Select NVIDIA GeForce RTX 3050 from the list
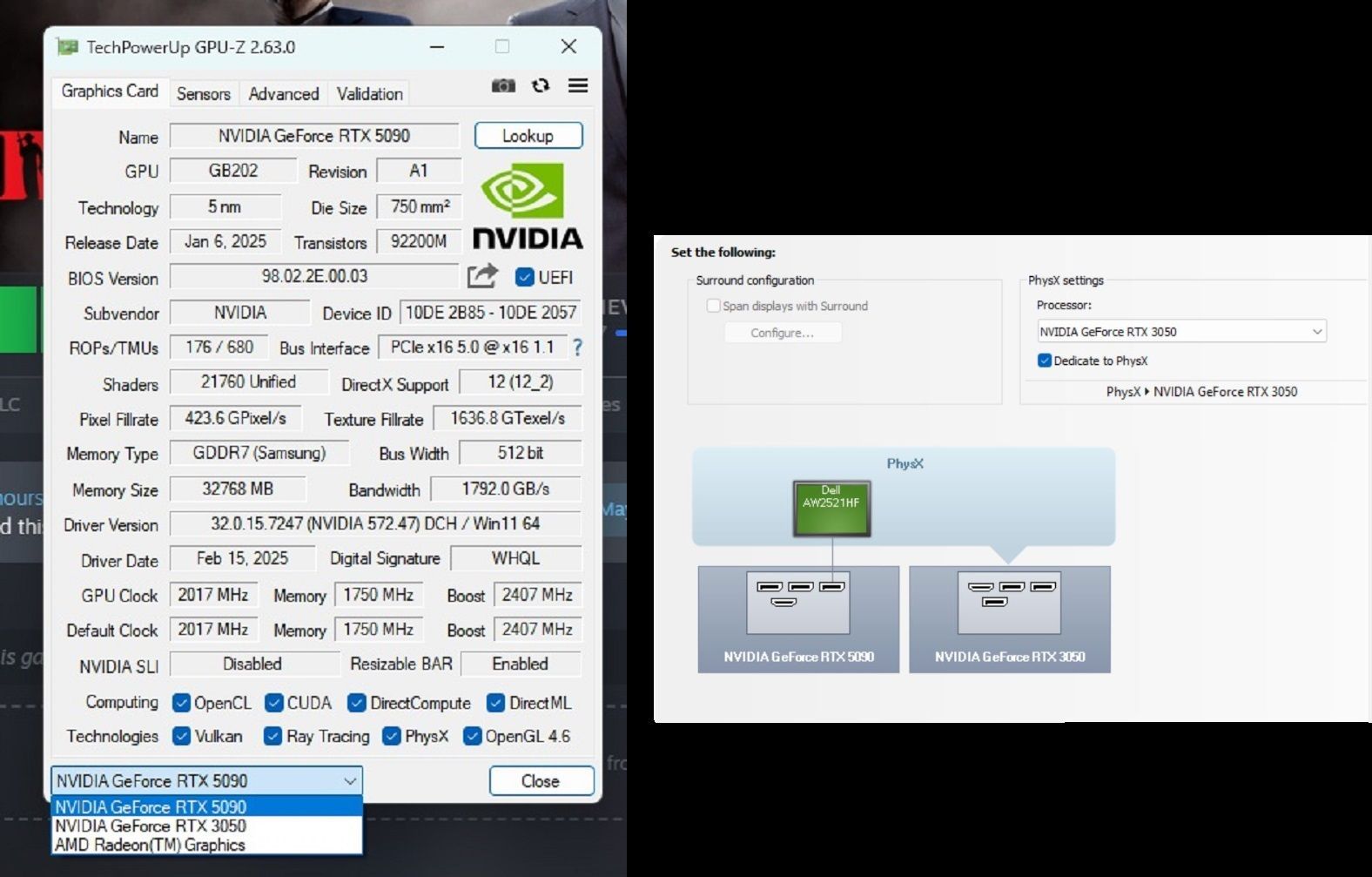1372x877 pixels. (206, 826)
